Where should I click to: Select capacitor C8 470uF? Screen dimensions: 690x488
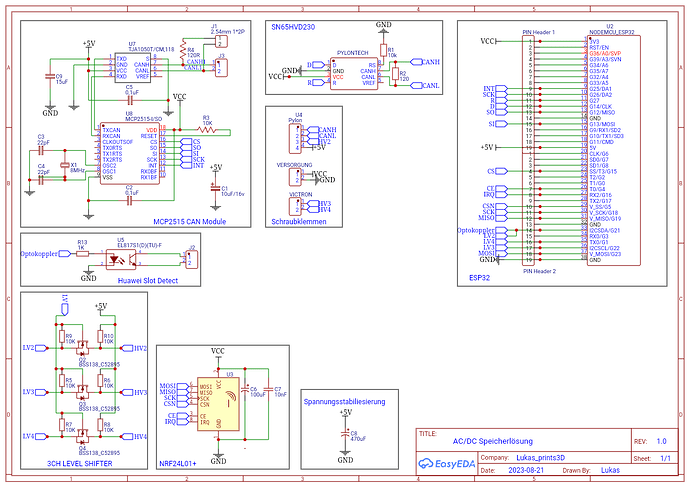[x=345, y=434]
